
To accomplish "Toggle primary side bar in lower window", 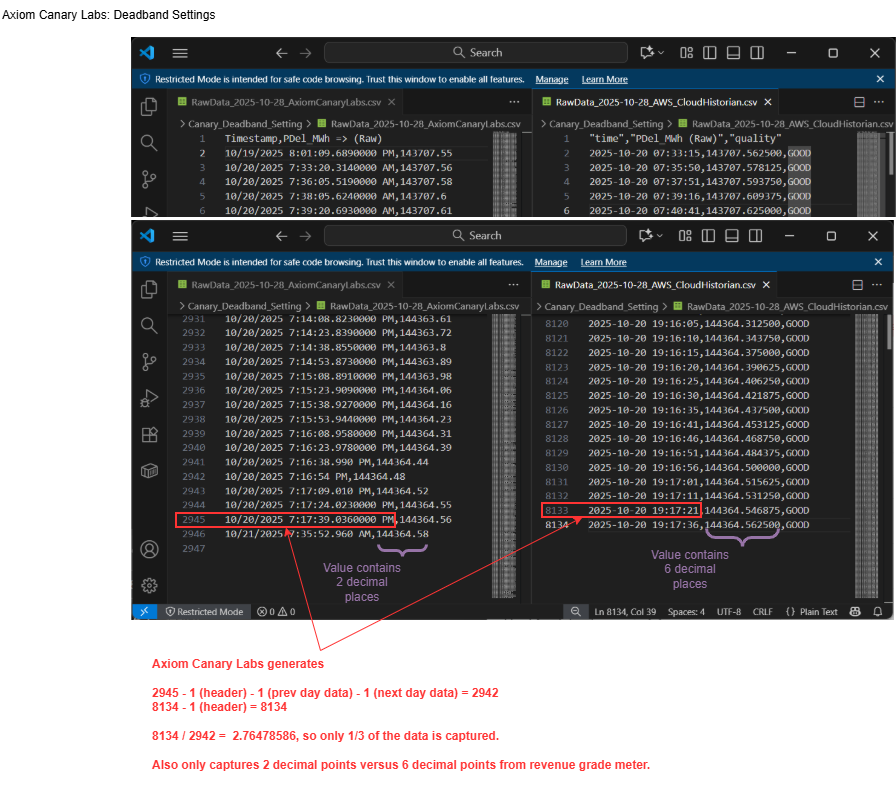I will click(x=708, y=236).
